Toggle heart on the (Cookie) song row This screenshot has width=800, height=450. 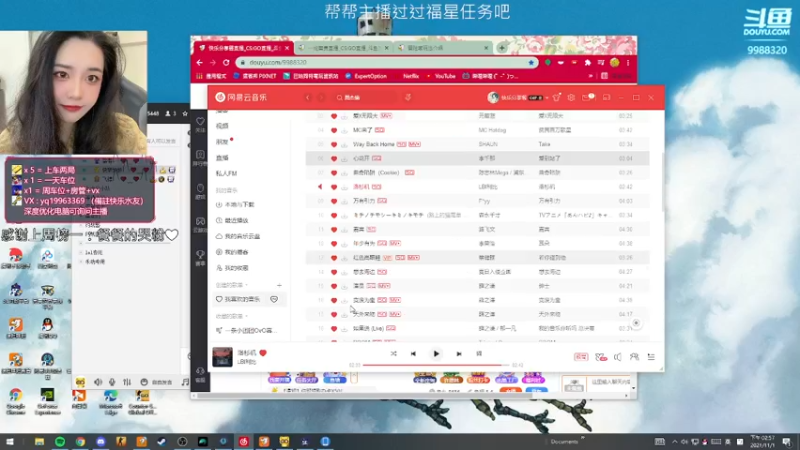tap(334, 173)
